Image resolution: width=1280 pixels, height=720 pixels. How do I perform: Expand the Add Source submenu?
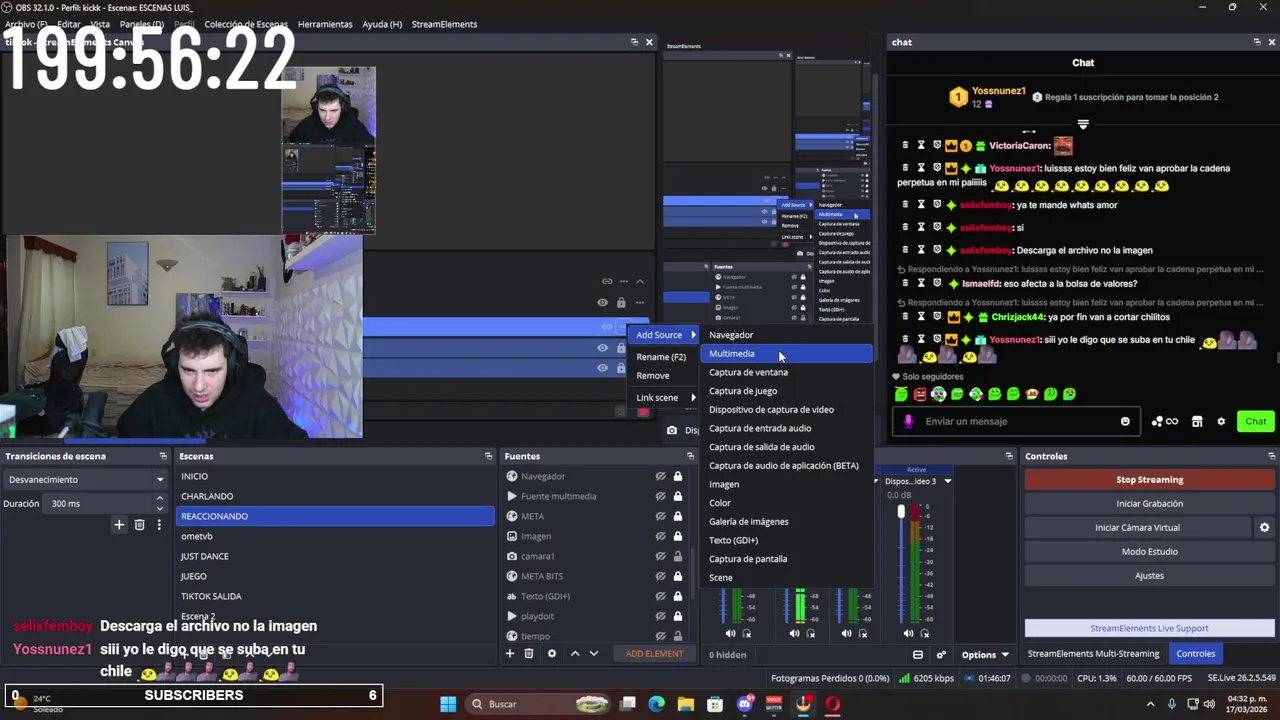click(x=665, y=335)
